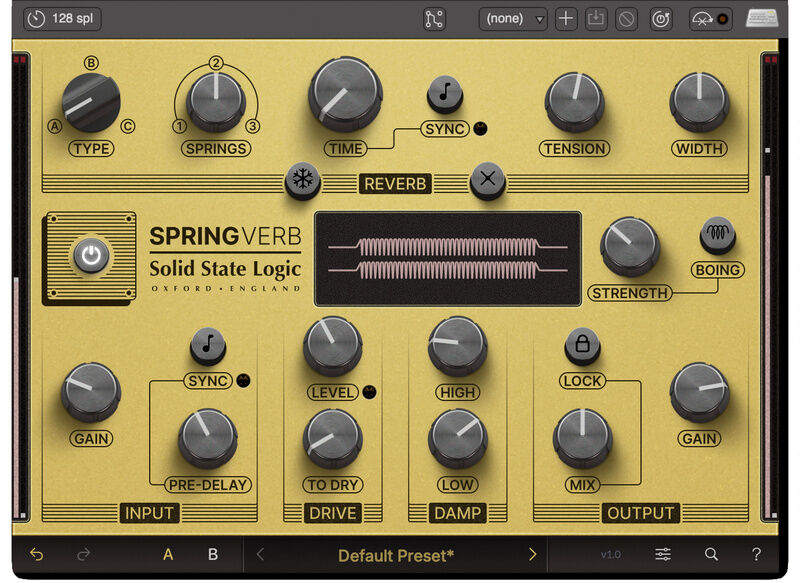Viewport: 800px width, 583px height.
Task: Click the damp HIGH knob
Action: tap(458, 346)
